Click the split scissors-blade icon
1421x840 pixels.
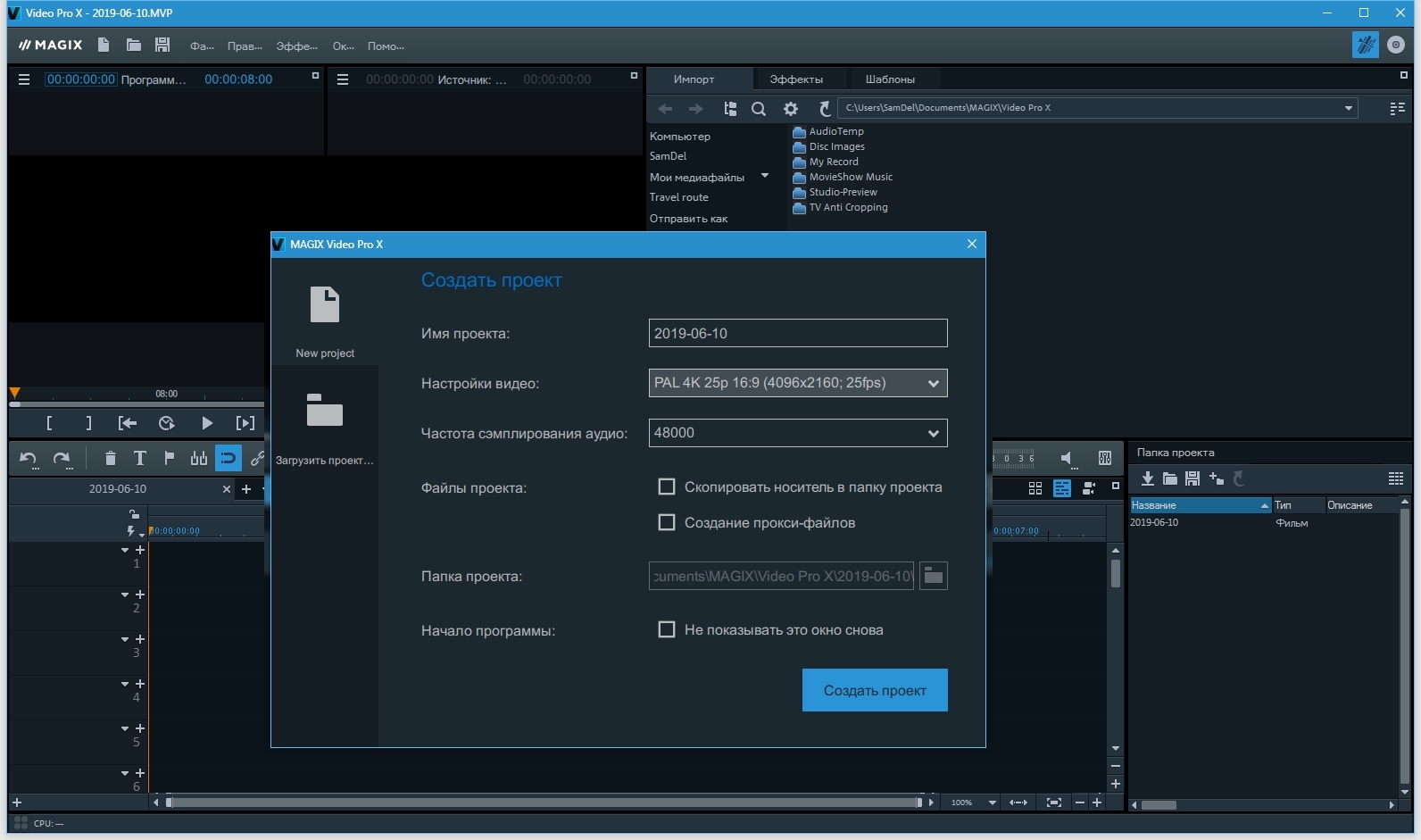point(198,458)
